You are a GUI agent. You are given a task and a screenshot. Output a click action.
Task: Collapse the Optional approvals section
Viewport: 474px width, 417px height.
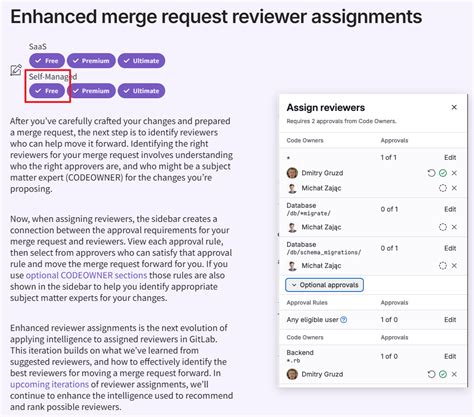point(324,285)
